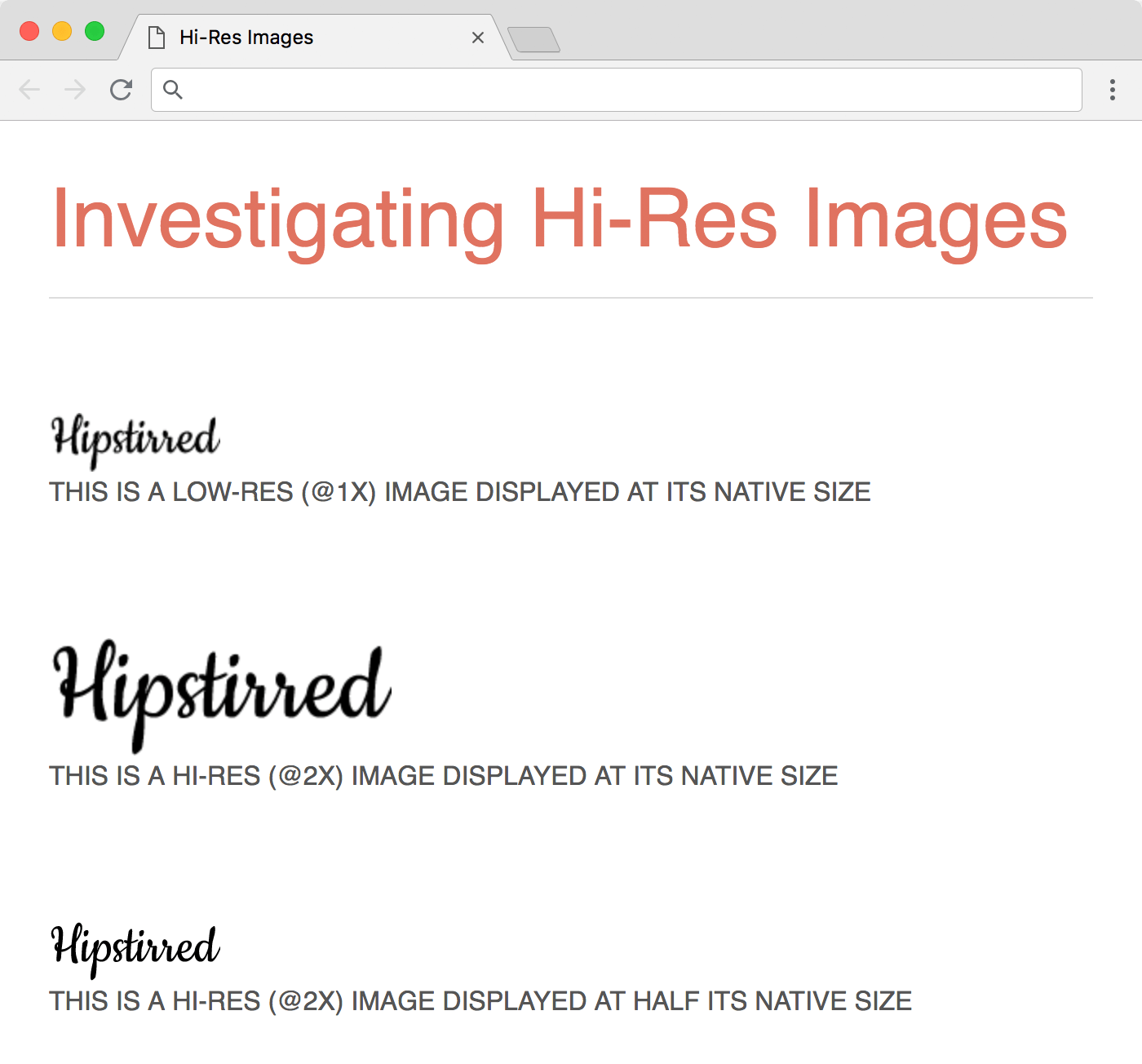The width and height of the screenshot is (1142, 1064).
Task: Click the browser forward arrow
Action: pyautogui.click(x=75, y=90)
